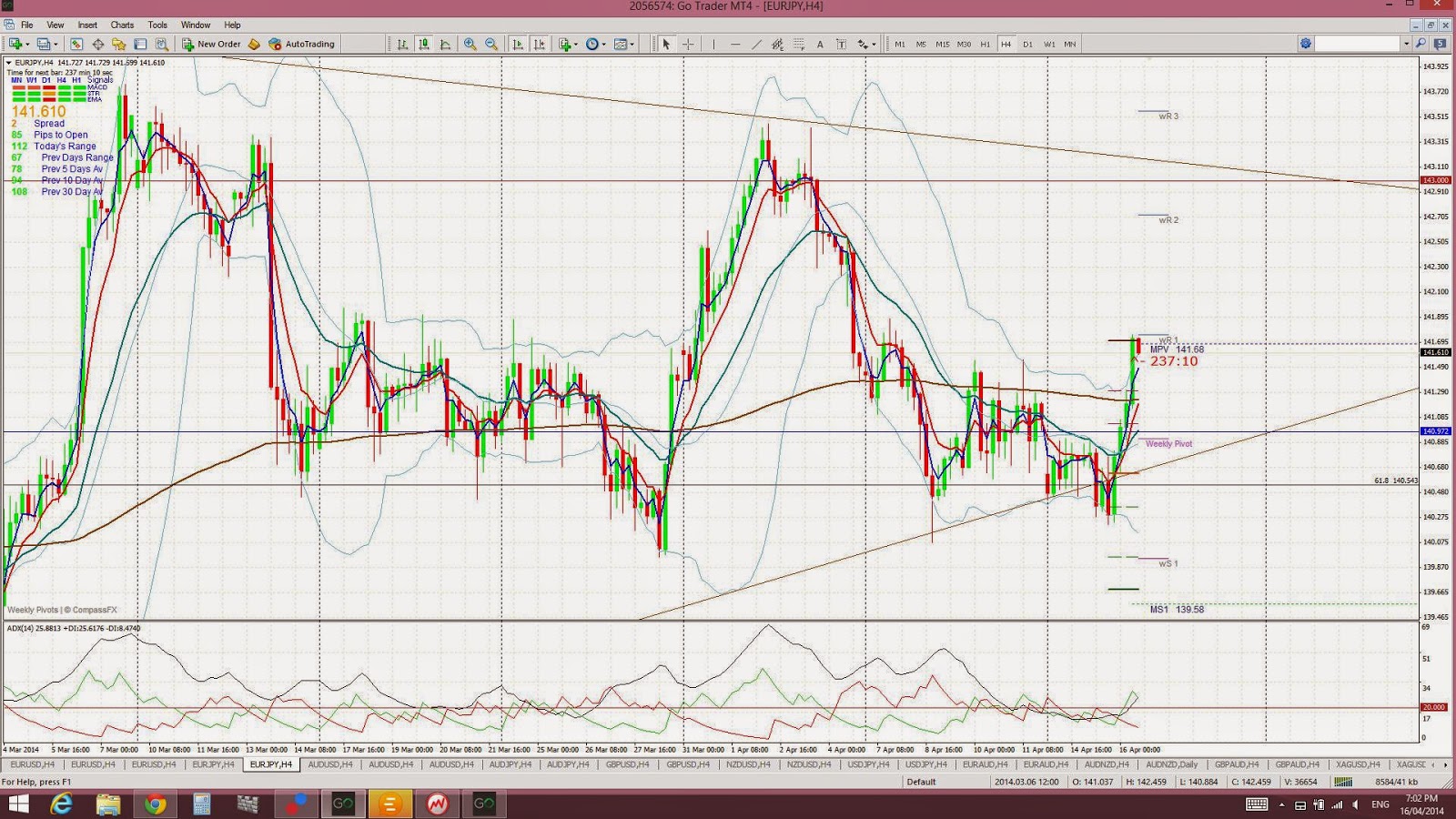This screenshot has width=1456, height=819.
Task: Toggle chart auto scroll
Action: click(518, 44)
